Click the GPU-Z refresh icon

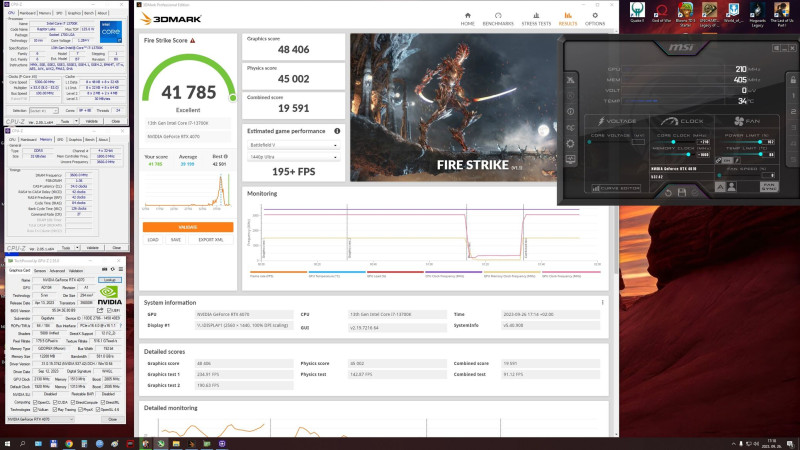[x=113, y=269]
